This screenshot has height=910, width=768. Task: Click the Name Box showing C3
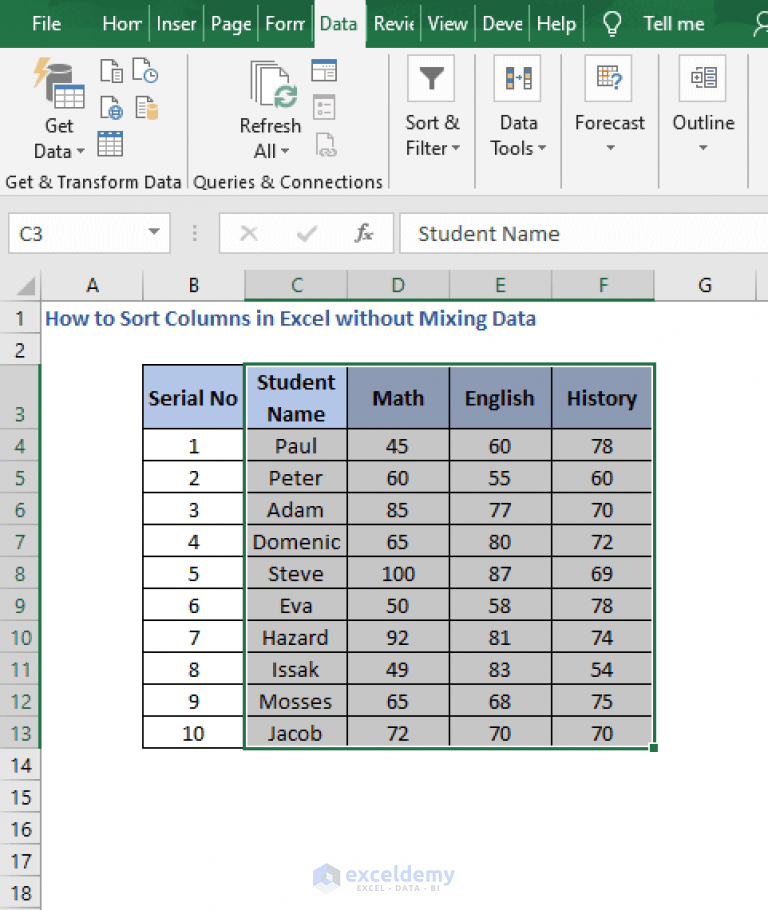pyautogui.click(x=89, y=233)
